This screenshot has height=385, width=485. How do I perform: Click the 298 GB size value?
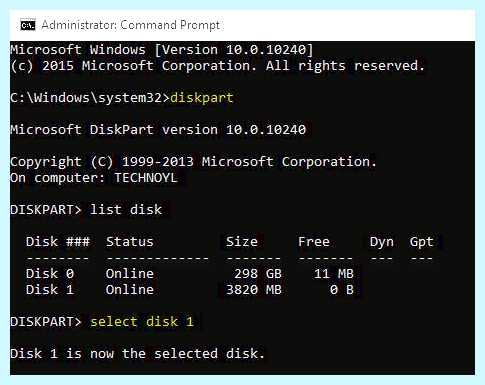(258, 274)
